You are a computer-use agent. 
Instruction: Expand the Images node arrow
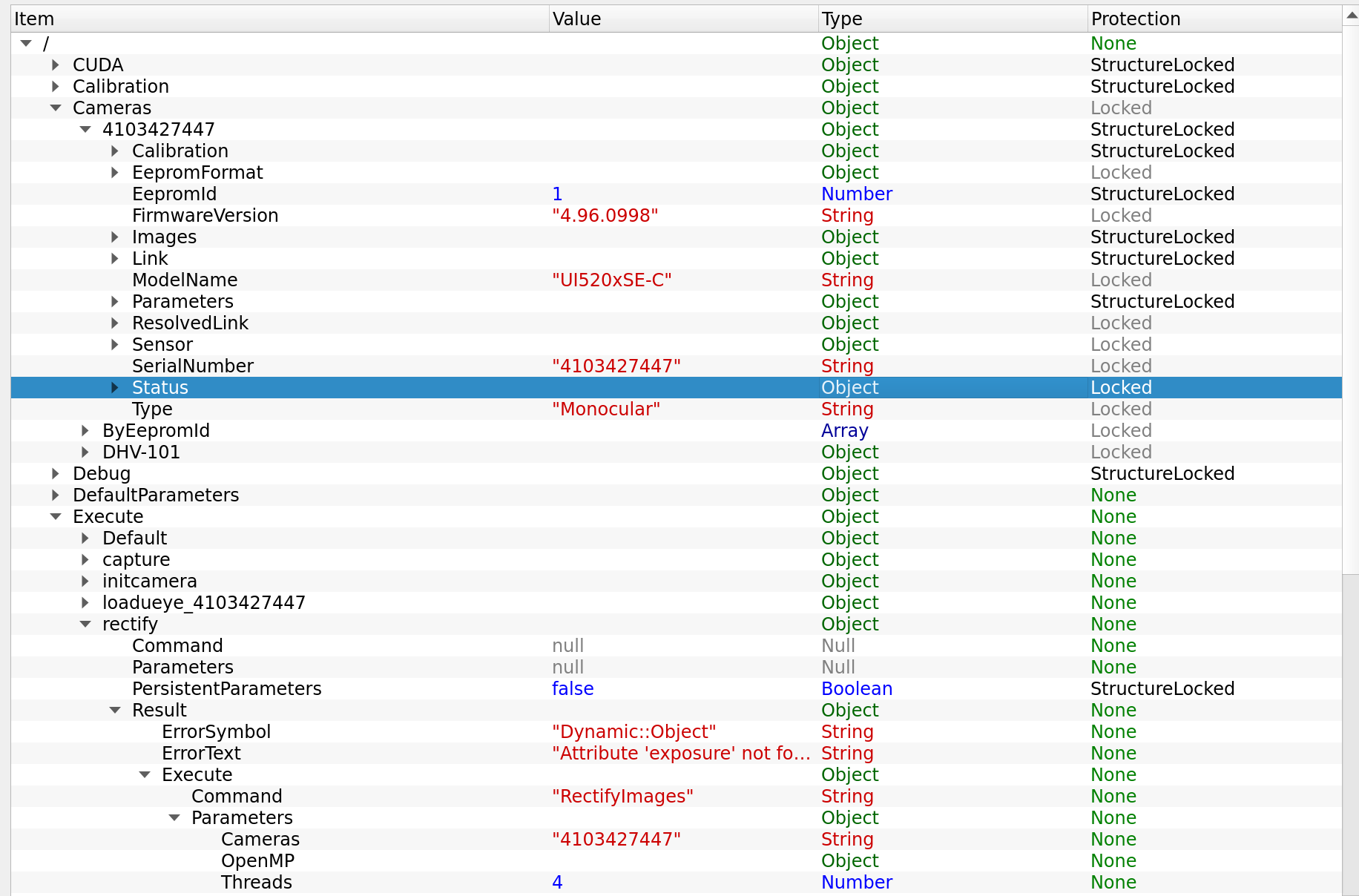pyautogui.click(x=115, y=237)
